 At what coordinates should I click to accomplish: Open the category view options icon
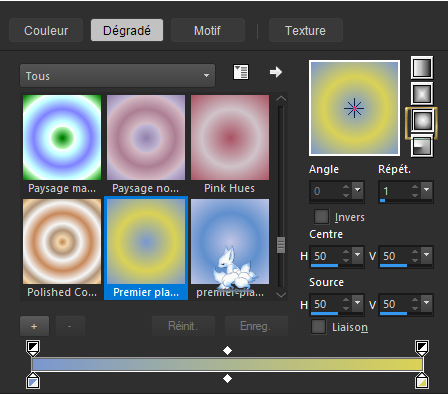click(241, 72)
